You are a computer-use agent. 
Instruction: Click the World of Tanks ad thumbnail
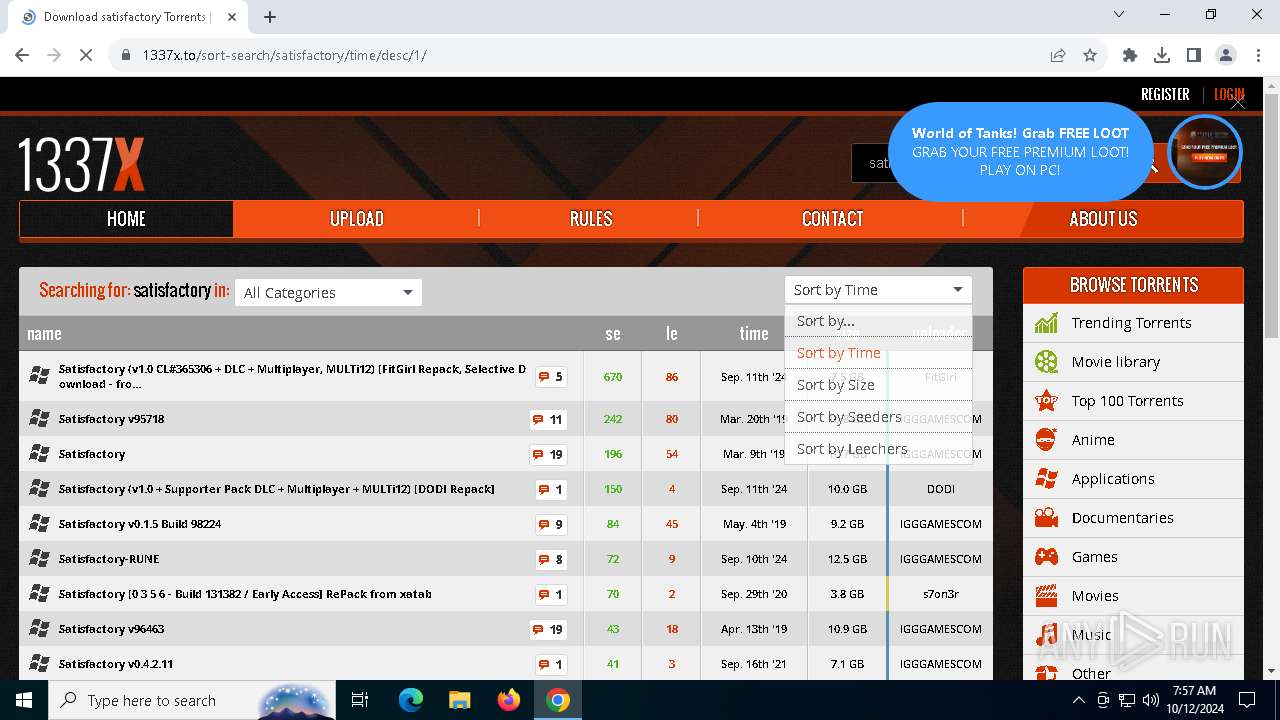click(x=1205, y=152)
